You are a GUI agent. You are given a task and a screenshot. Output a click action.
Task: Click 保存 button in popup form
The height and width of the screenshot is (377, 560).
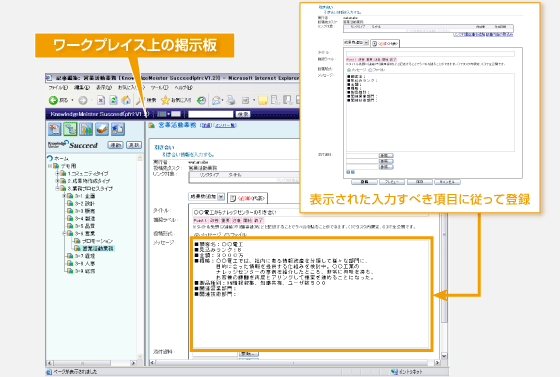pyautogui.click(x=420, y=182)
